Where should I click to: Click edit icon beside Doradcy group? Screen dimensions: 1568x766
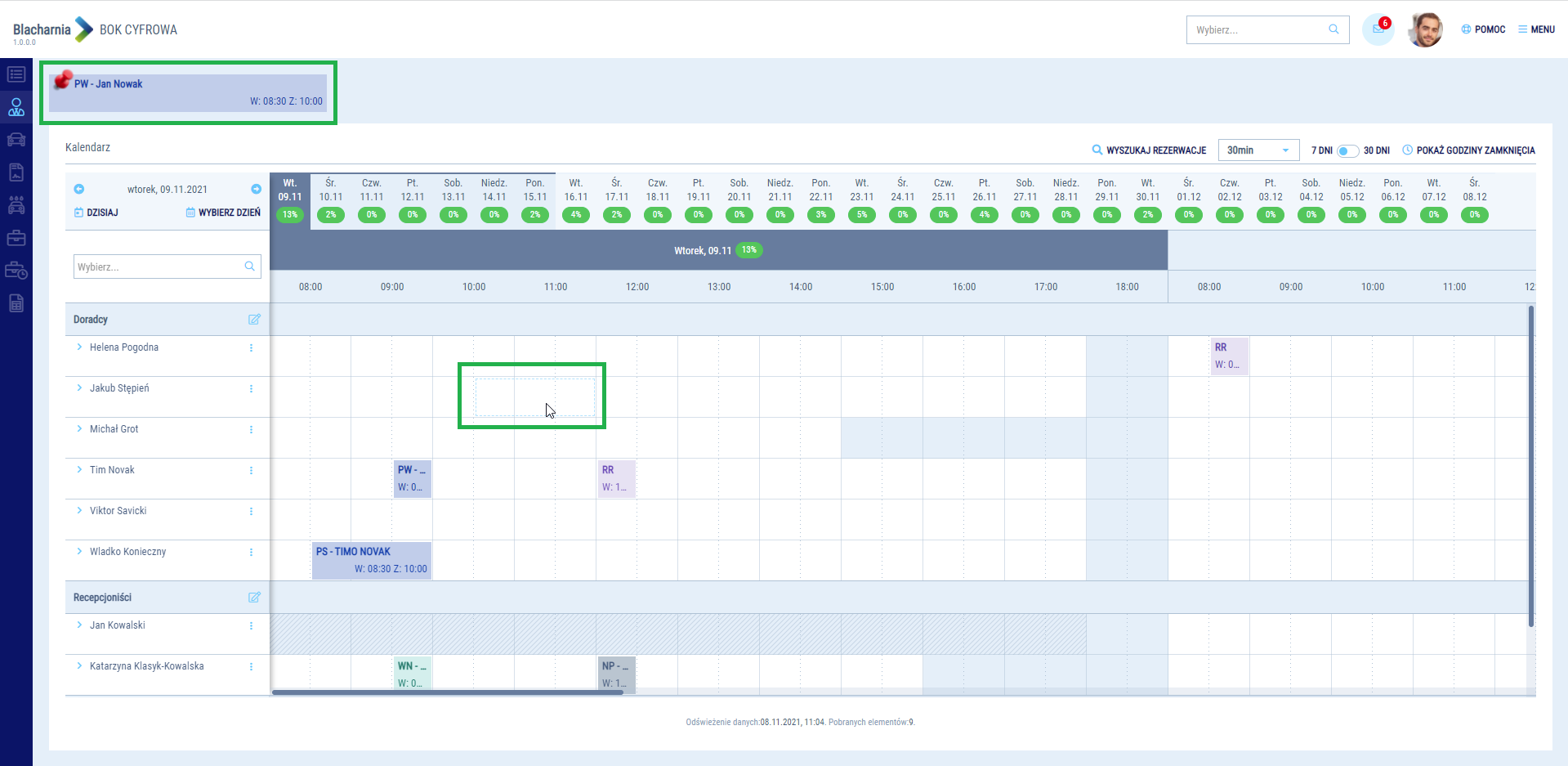(x=254, y=320)
